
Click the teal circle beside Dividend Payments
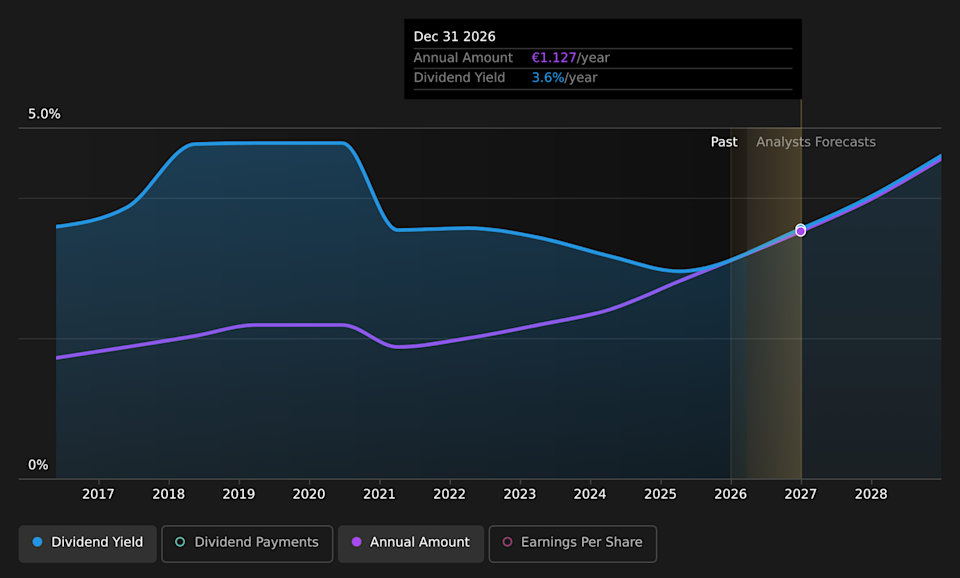click(180, 542)
